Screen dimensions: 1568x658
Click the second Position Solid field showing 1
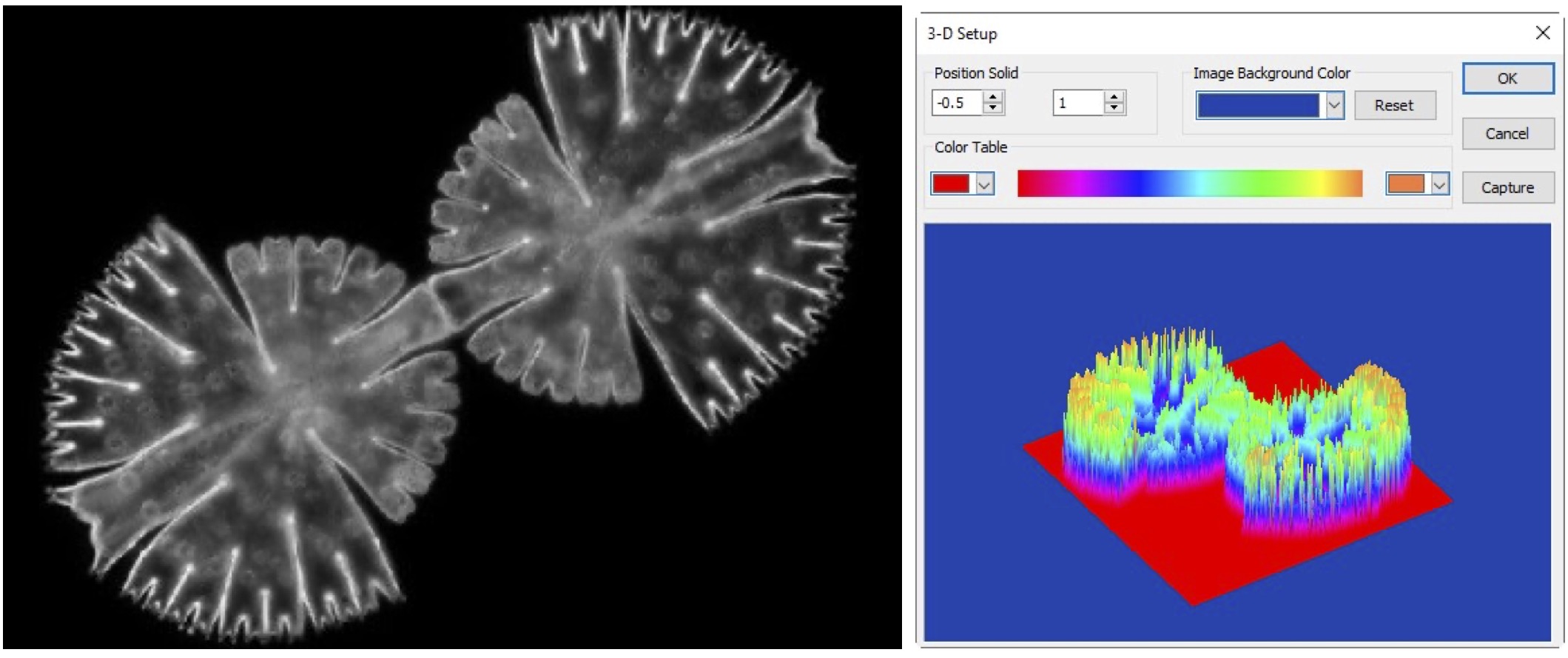(x=1078, y=103)
